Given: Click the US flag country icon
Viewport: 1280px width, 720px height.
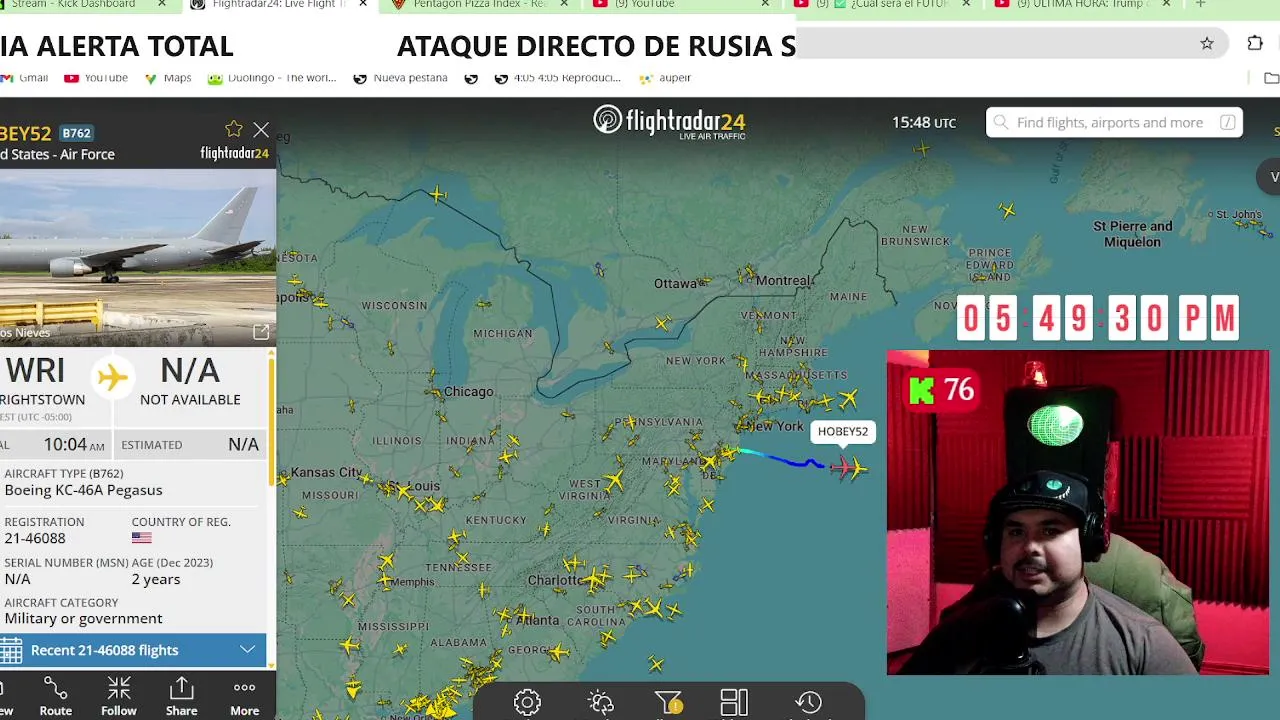Looking at the screenshot, I should (141, 538).
